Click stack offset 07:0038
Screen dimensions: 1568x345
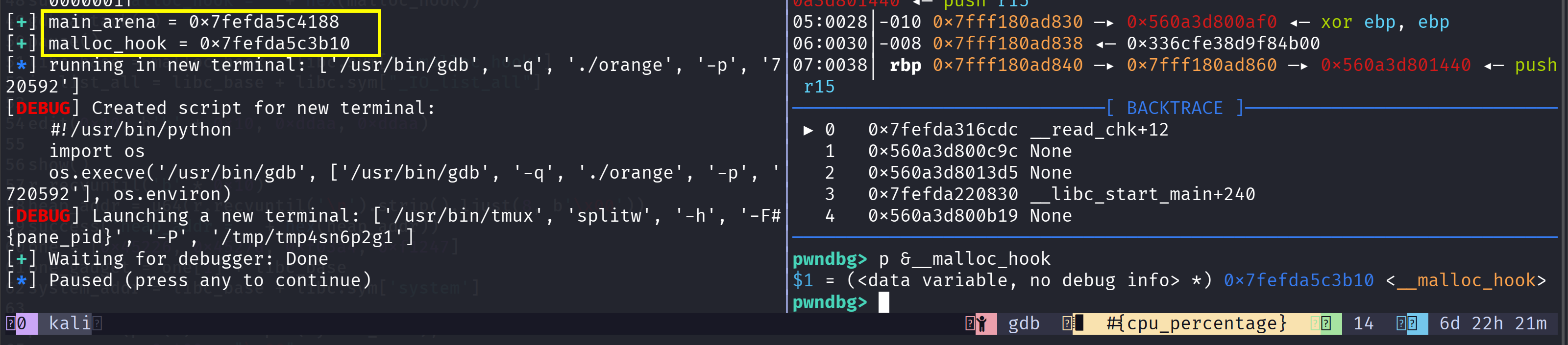coord(830,65)
